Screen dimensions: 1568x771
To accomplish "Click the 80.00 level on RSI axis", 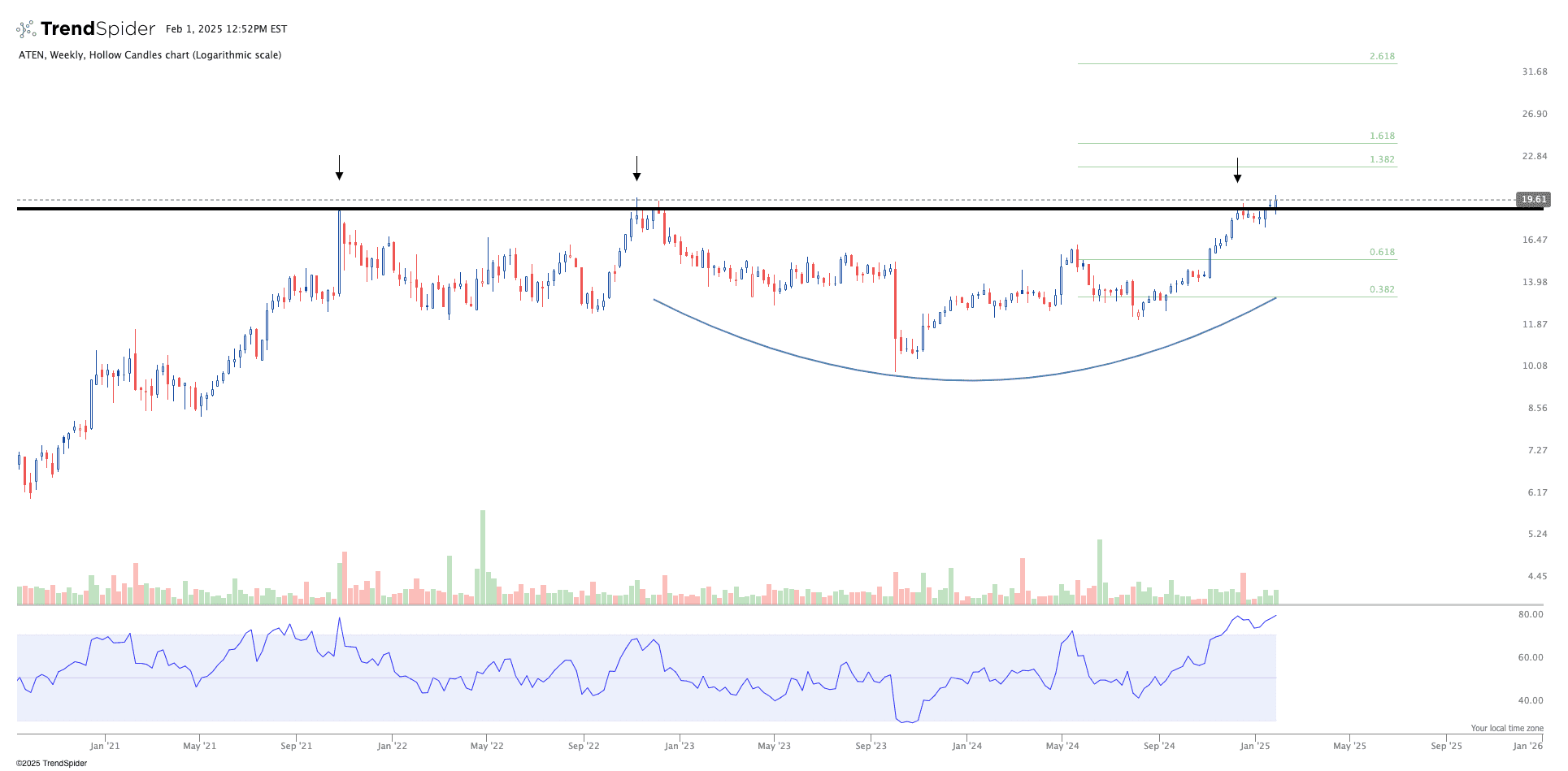I will [x=1531, y=614].
